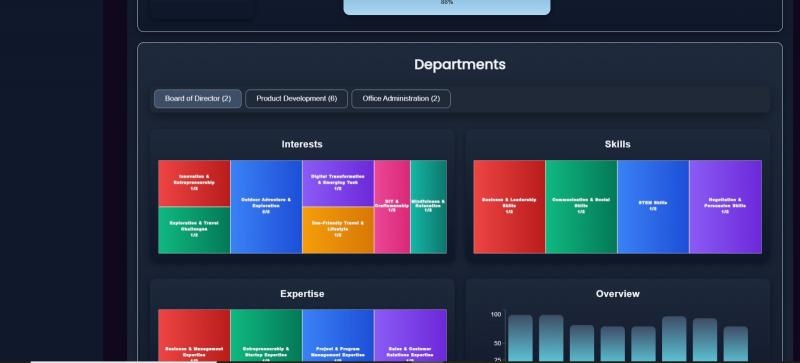Click the Project & Program Management Expertise tile
The width and height of the screenshot is (800, 363).
point(338,335)
